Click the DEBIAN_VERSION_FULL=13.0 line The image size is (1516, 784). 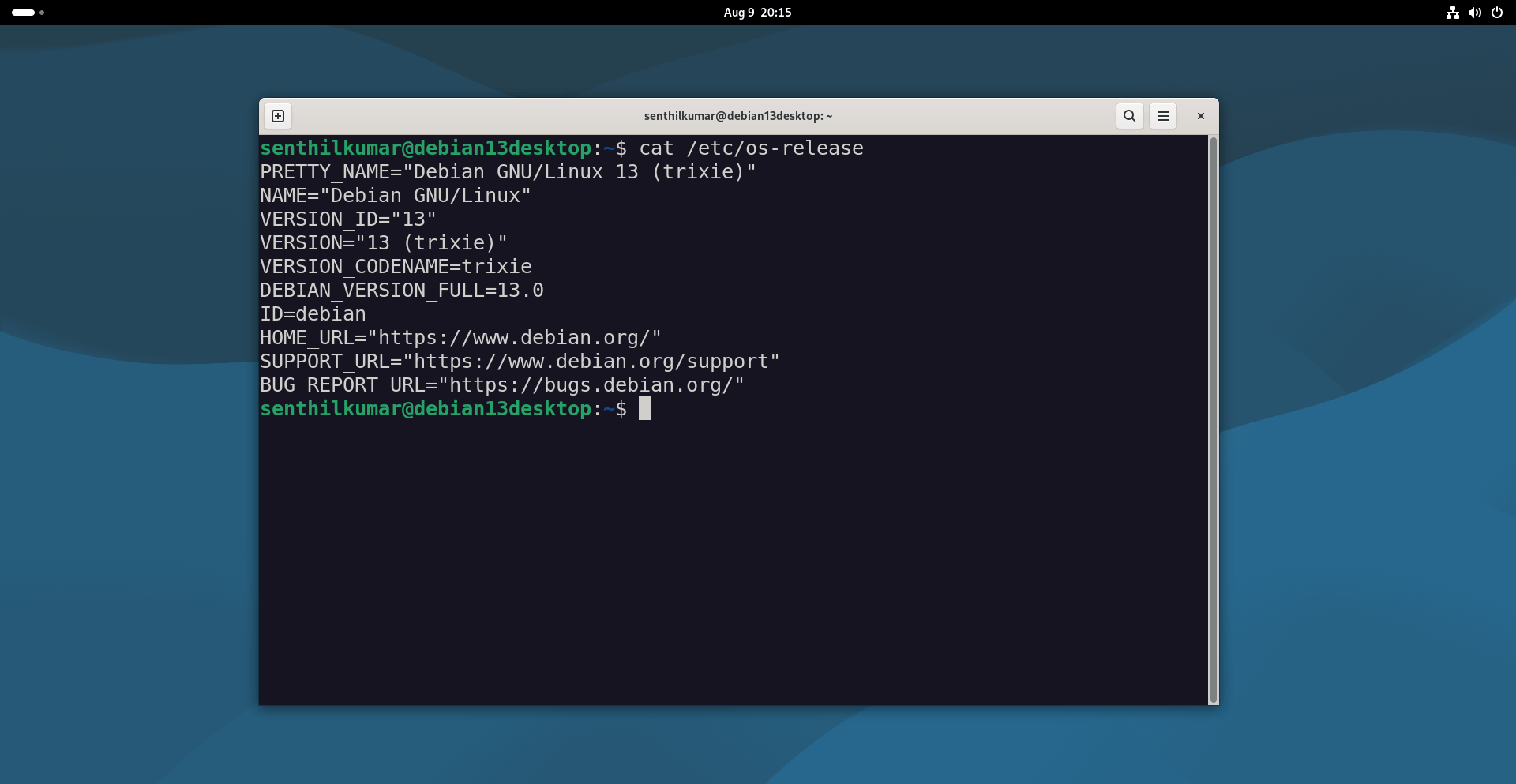(x=401, y=291)
